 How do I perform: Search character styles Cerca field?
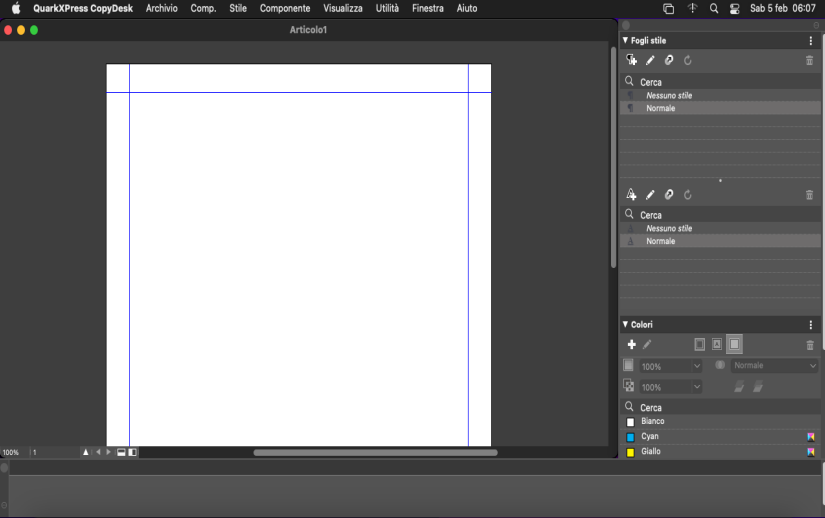720,215
